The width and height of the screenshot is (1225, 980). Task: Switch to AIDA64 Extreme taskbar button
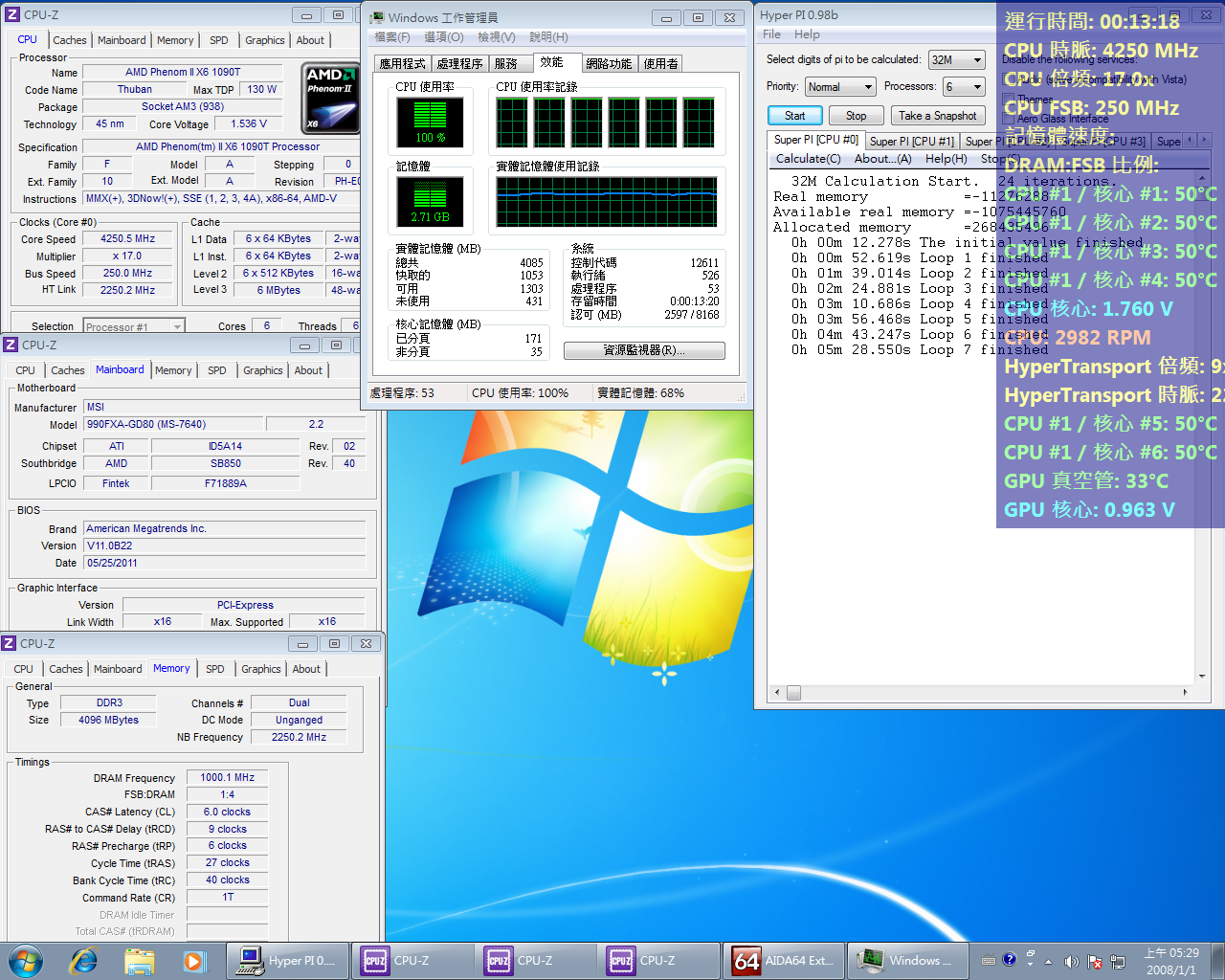tap(783, 961)
